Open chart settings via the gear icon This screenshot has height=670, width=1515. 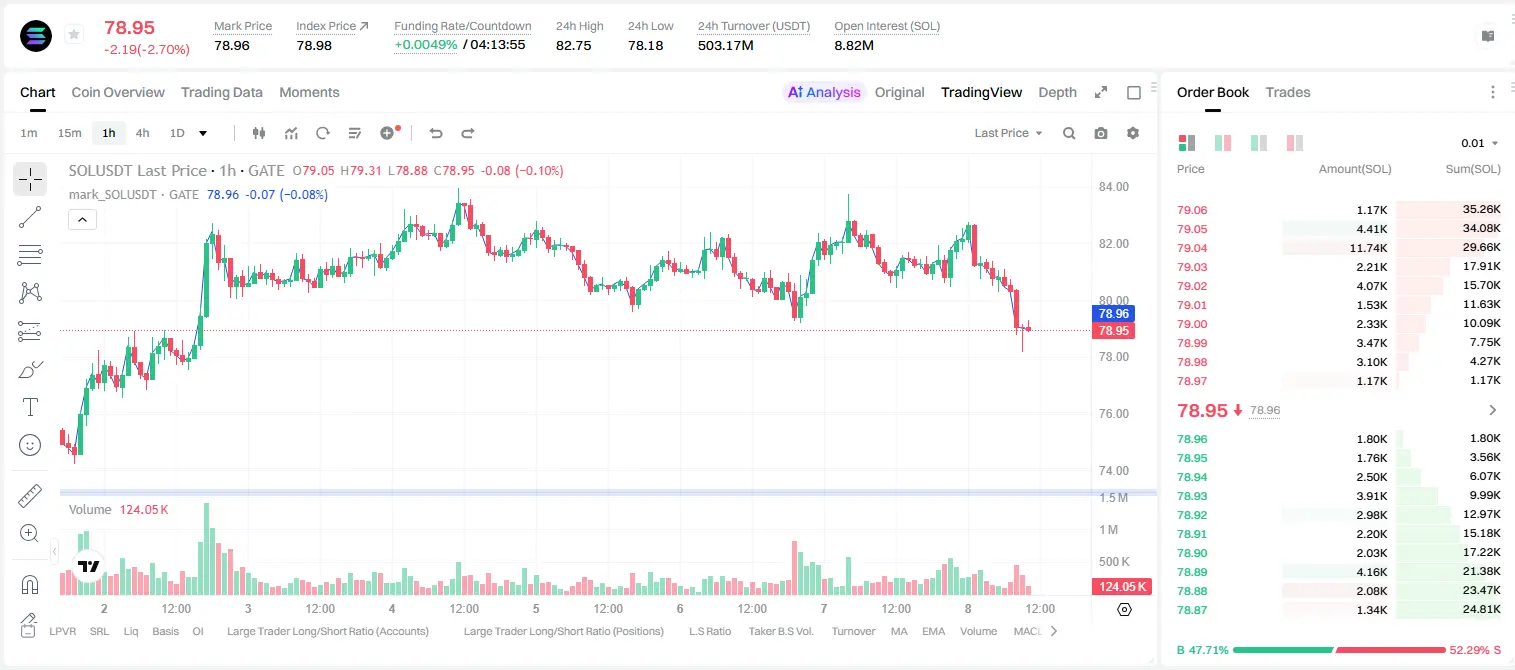point(1133,133)
